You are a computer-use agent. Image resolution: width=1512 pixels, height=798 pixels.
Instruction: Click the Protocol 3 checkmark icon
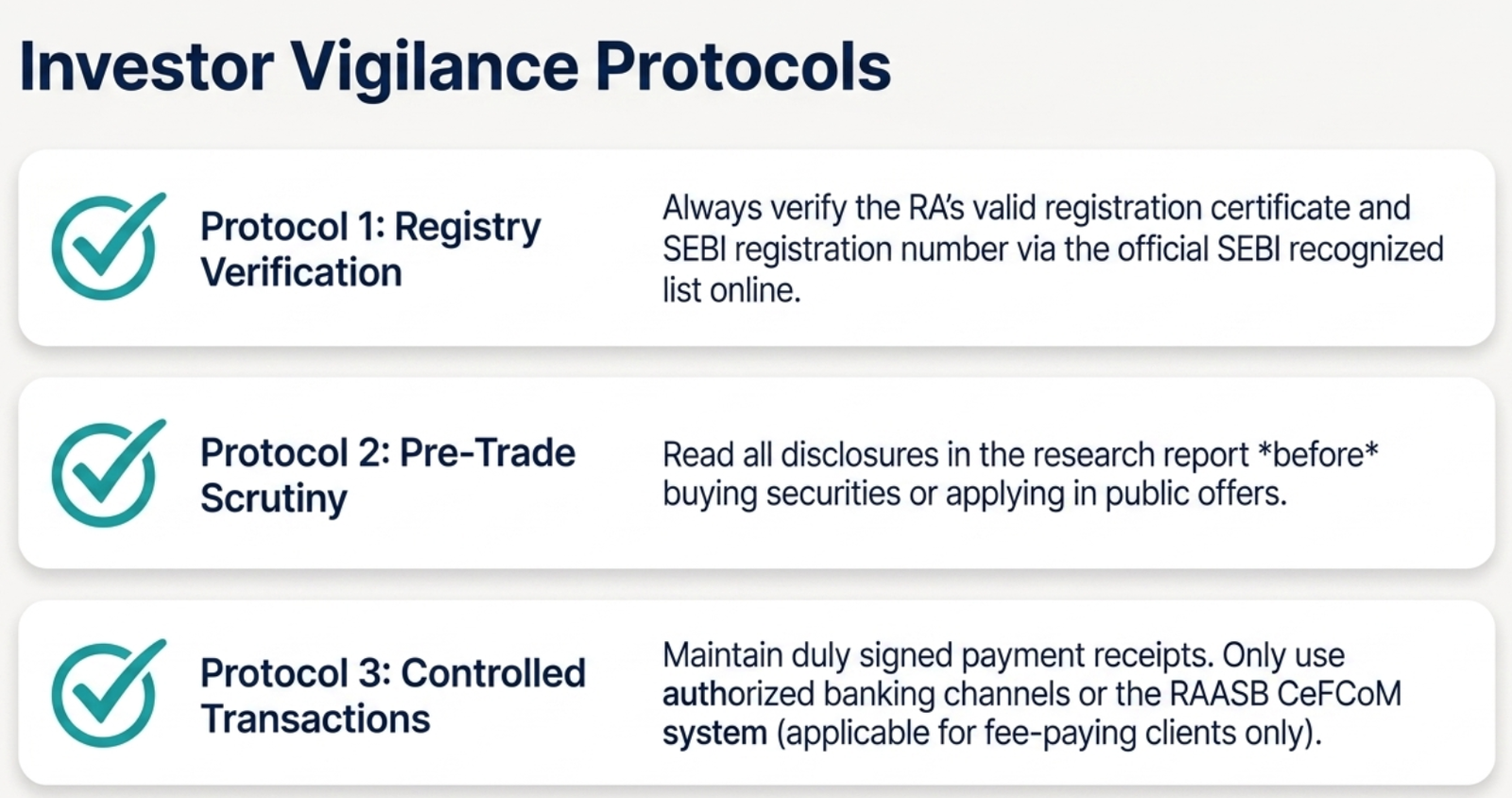pos(108,693)
